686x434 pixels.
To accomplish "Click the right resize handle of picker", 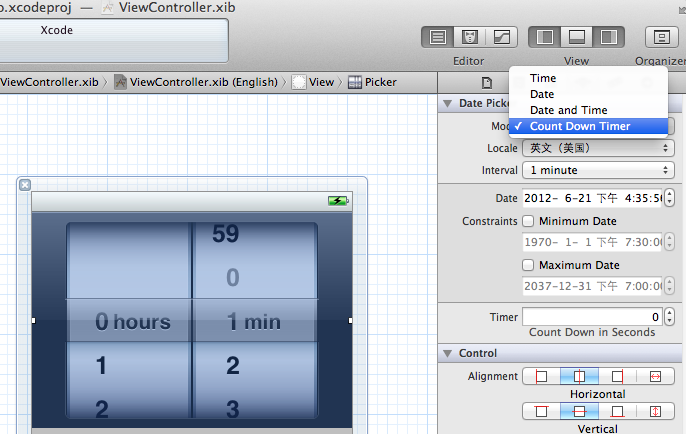I will [350, 321].
